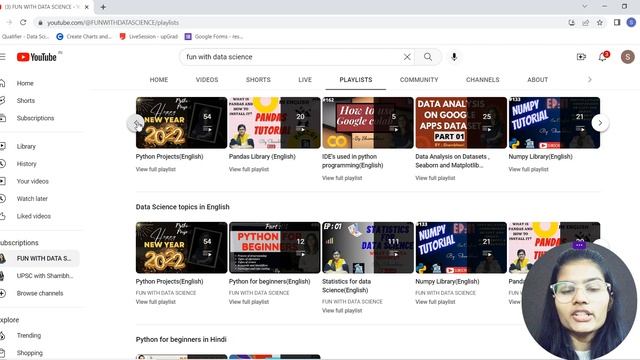Image resolution: width=640 pixels, height=360 pixels.
Task: Switch to the SHORTS channel tab
Action: click(258, 80)
